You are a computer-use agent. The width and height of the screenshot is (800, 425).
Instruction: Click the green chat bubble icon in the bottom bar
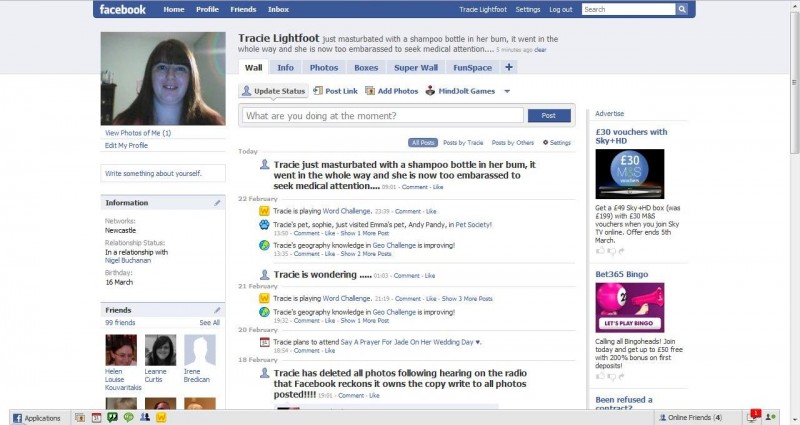pyautogui.click(x=129, y=417)
